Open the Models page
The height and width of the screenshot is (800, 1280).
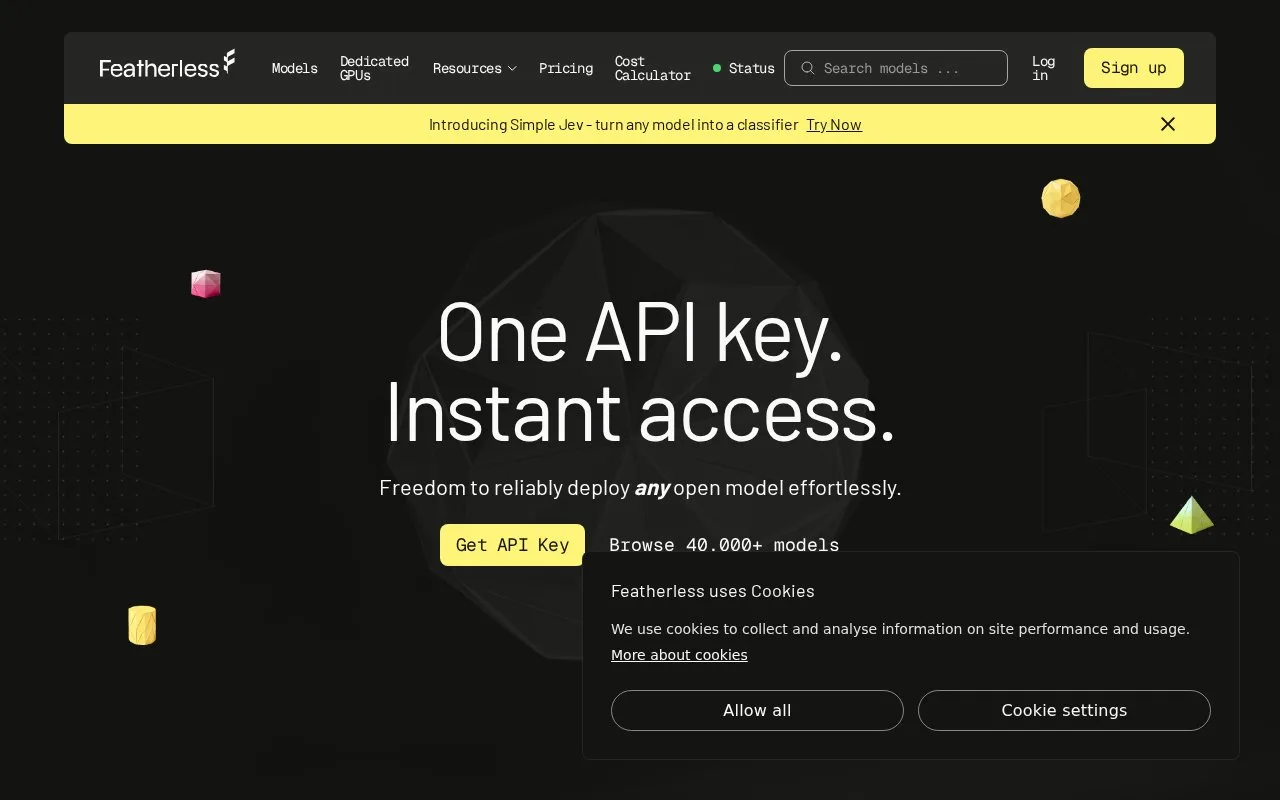295,68
